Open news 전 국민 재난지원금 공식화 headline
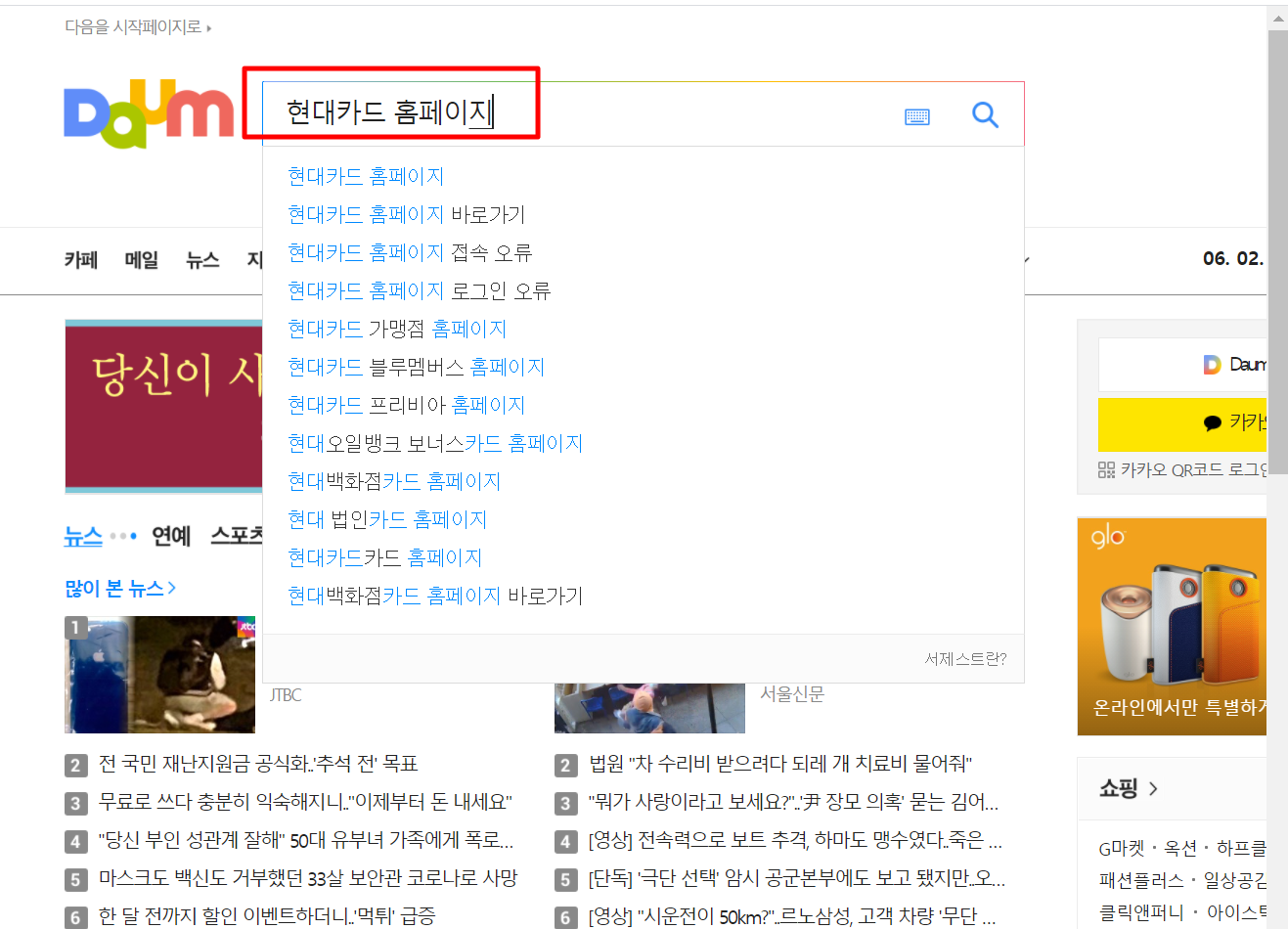This screenshot has height=929, width=1288. tap(258, 764)
